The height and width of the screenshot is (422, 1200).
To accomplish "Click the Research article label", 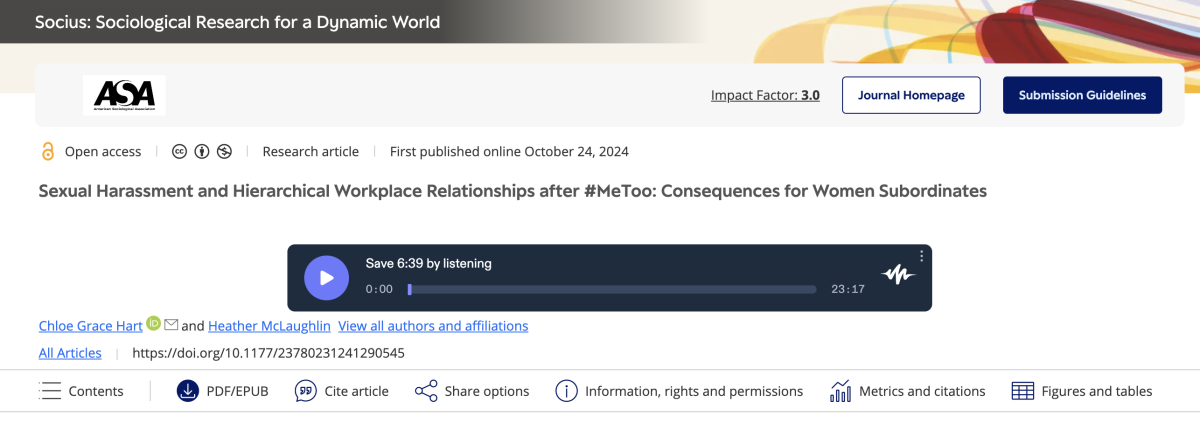I will (310, 152).
